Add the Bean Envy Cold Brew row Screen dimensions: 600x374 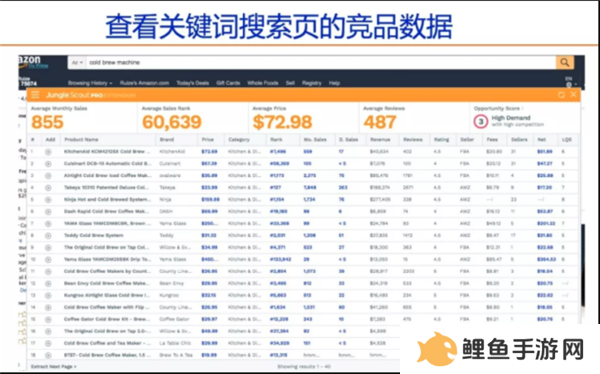point(48,284)
